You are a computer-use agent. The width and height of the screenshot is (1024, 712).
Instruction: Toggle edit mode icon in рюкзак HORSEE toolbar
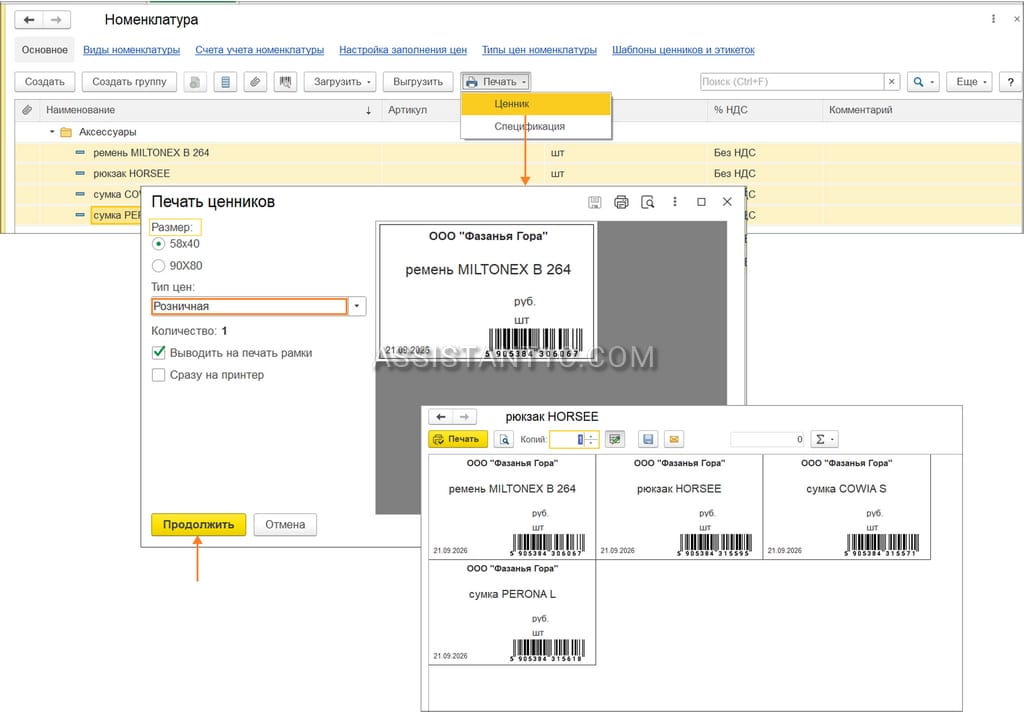(x=615, y=440)
